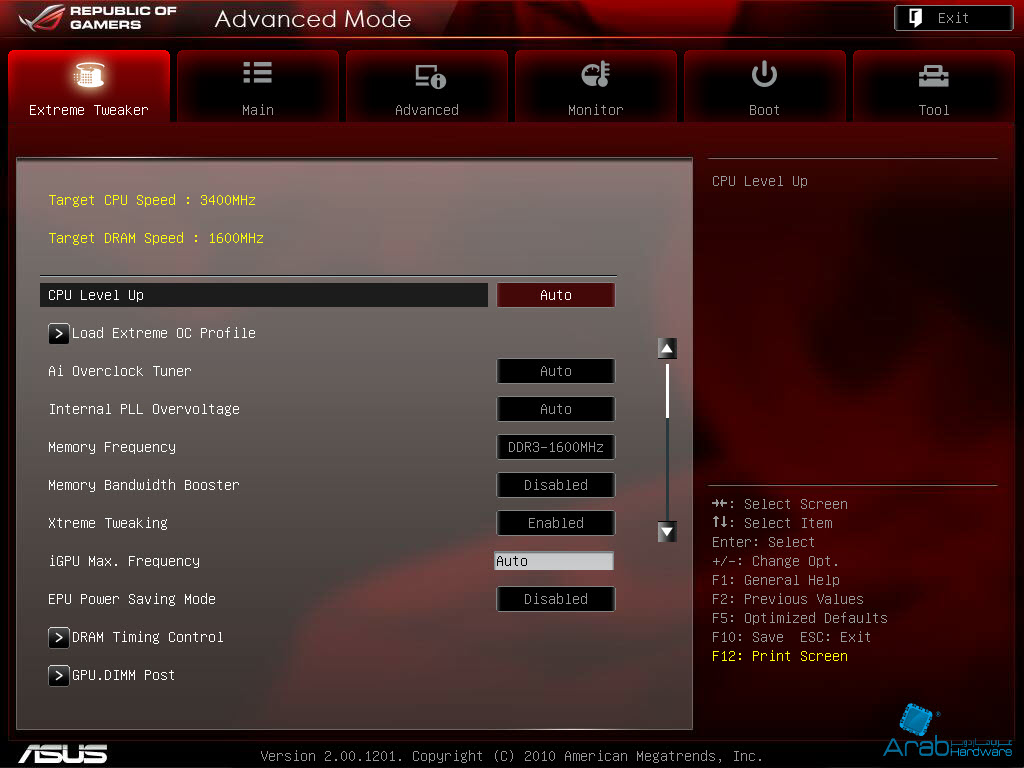The height and width of the screenshot is (768, 1024).
Task: Open Internal PLL Overvoltage Auto dropdown
Action: (556, 409)
